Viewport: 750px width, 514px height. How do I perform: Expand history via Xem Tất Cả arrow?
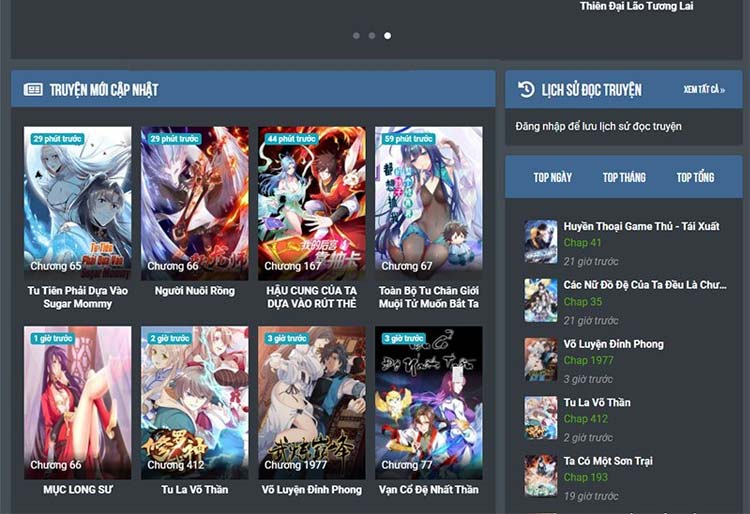tap(704, 90)
